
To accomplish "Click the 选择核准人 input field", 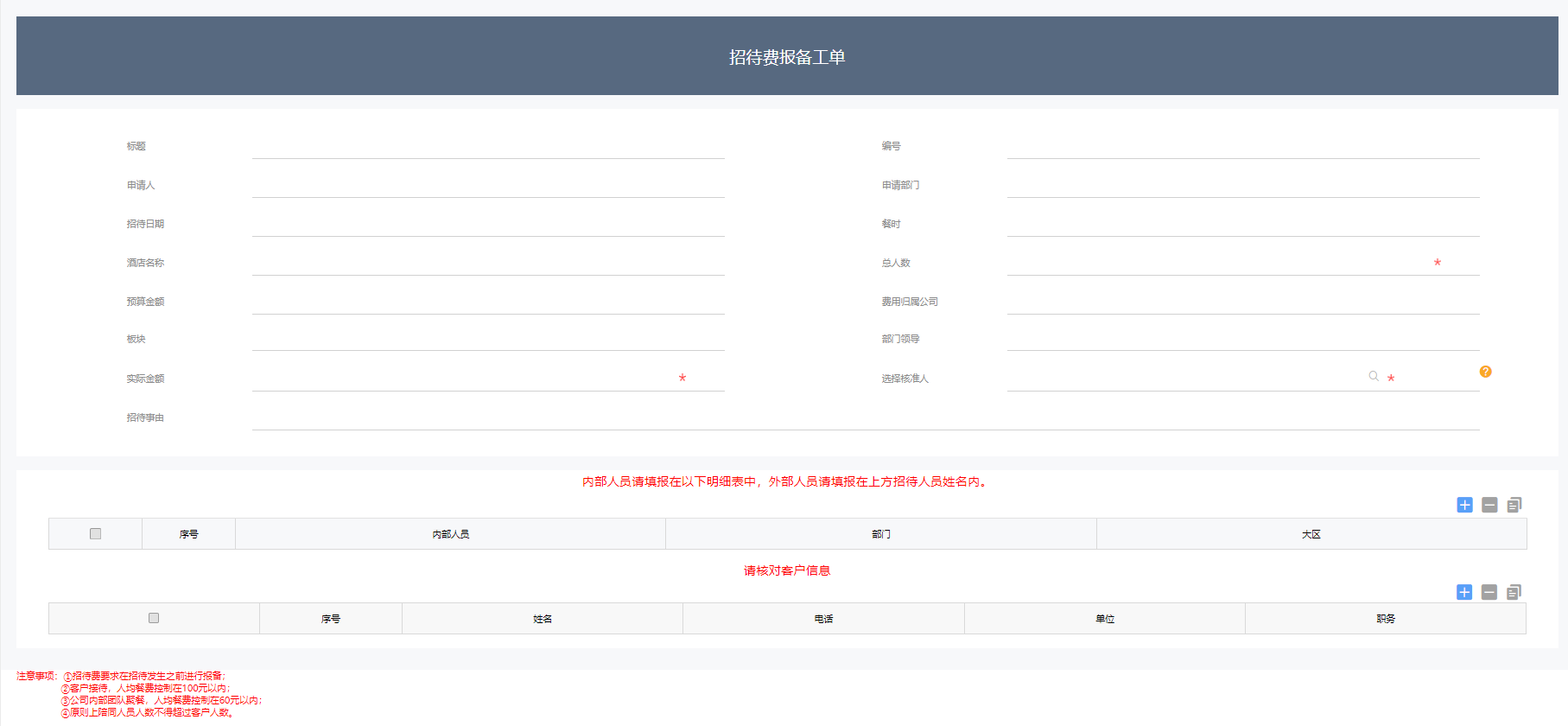I will click(x=1243, y=379).
